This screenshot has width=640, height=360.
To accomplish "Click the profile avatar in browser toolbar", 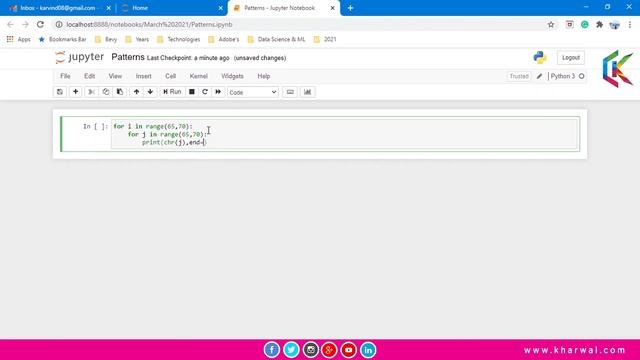I will [x=614, y=24].
